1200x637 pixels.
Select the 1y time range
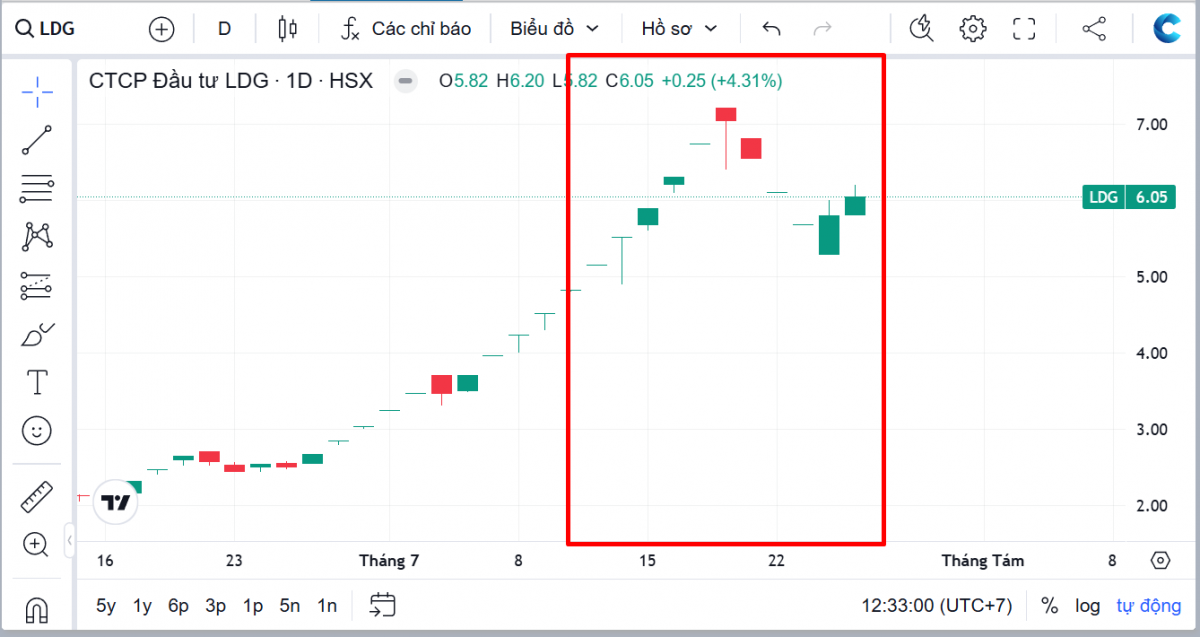click(x=142, y=605)
